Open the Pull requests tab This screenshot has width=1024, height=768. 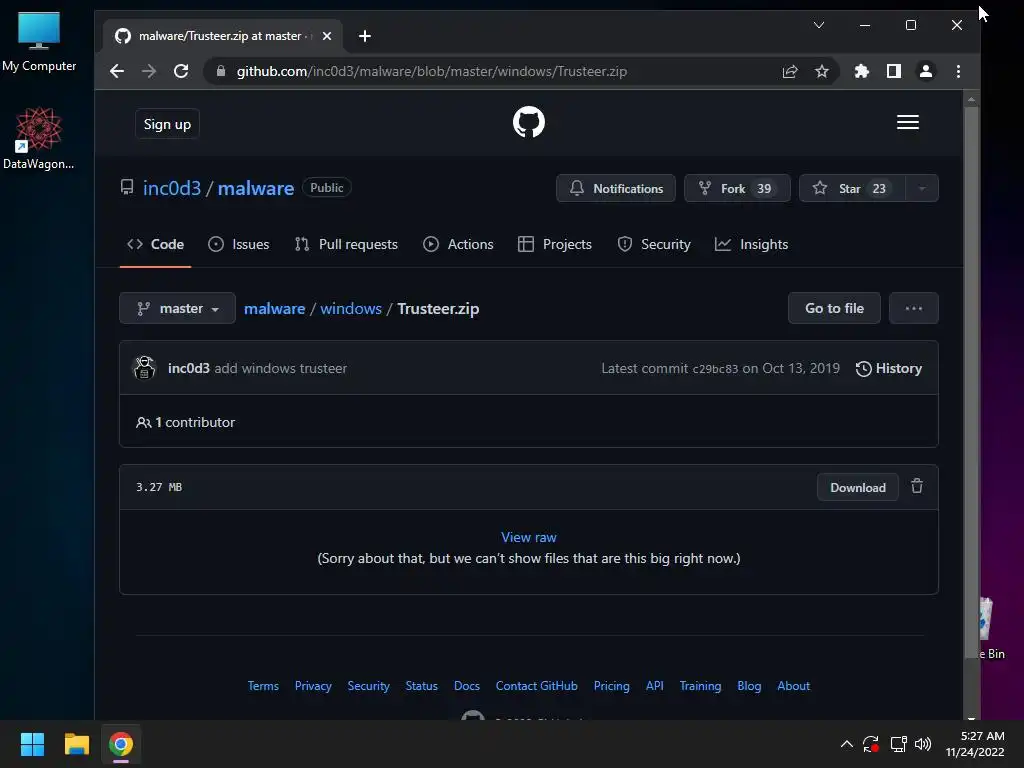click(346, 244)
